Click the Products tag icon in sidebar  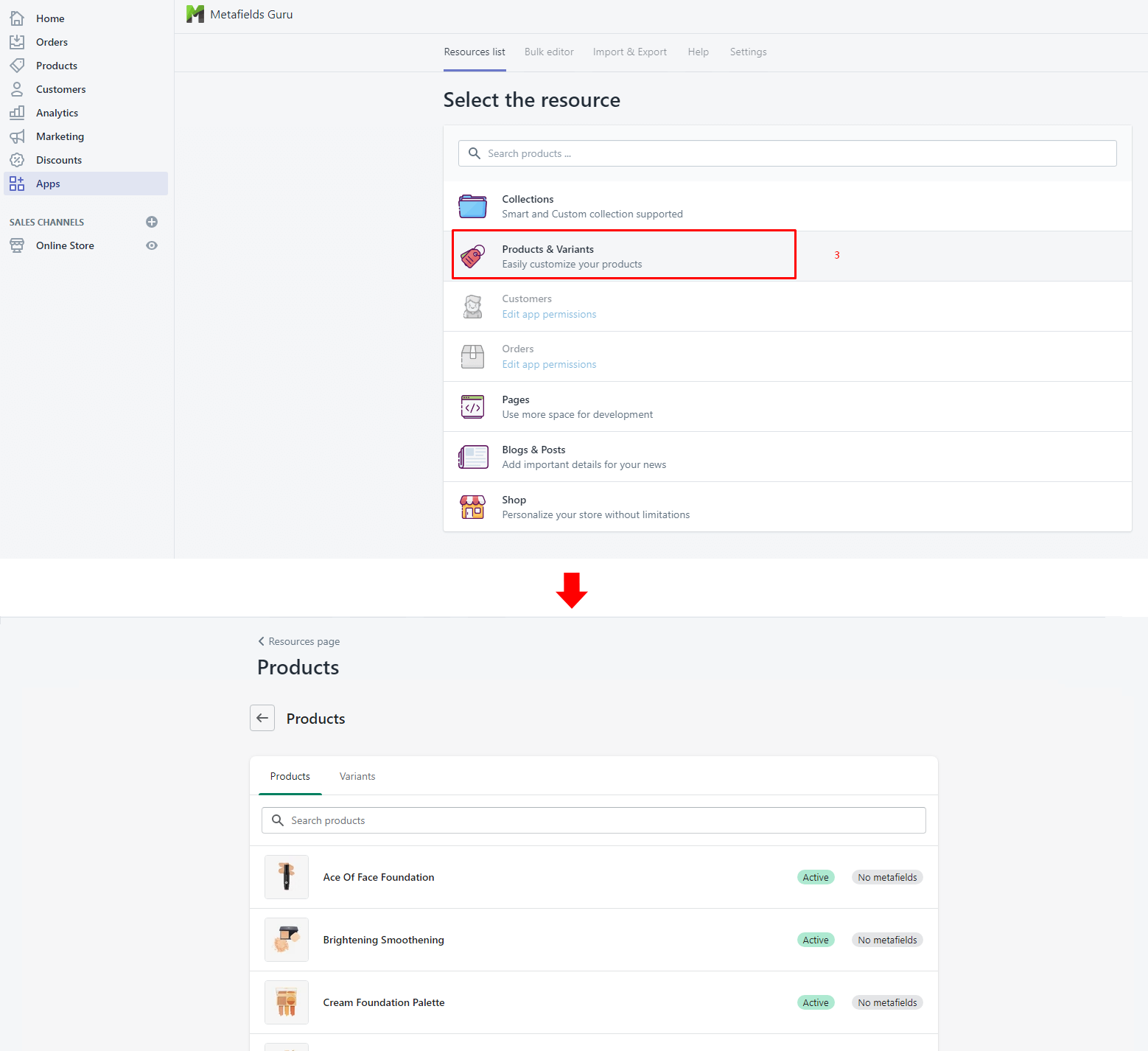(x=17, y=66)
